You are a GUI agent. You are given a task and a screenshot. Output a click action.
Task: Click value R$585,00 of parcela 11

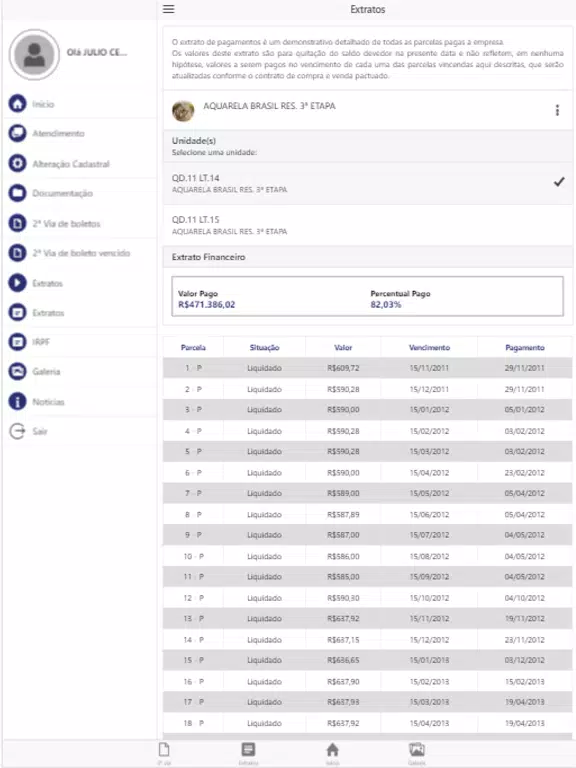343,576
